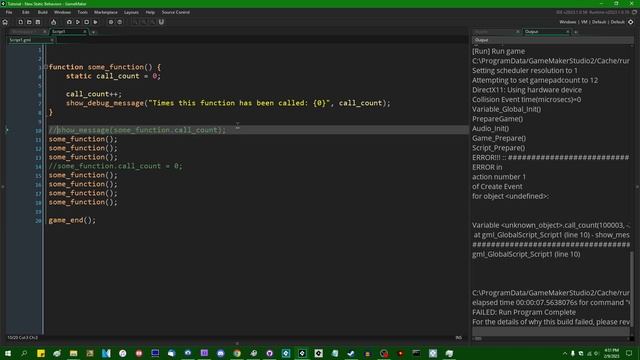The height and width of the screenshot is (360, 640).
Task: Click line 10 breakpoint gutter marker
Action: tap(7, 130)
